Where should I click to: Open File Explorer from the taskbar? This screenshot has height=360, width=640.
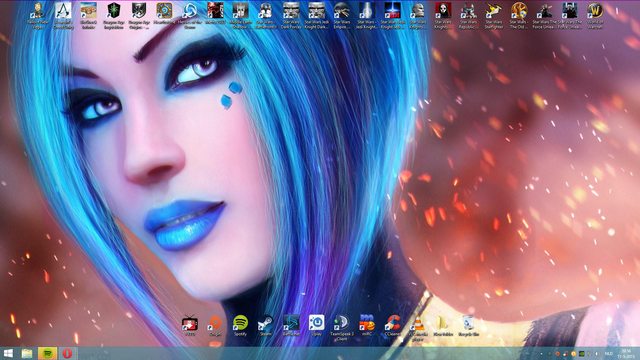[27, 353]
